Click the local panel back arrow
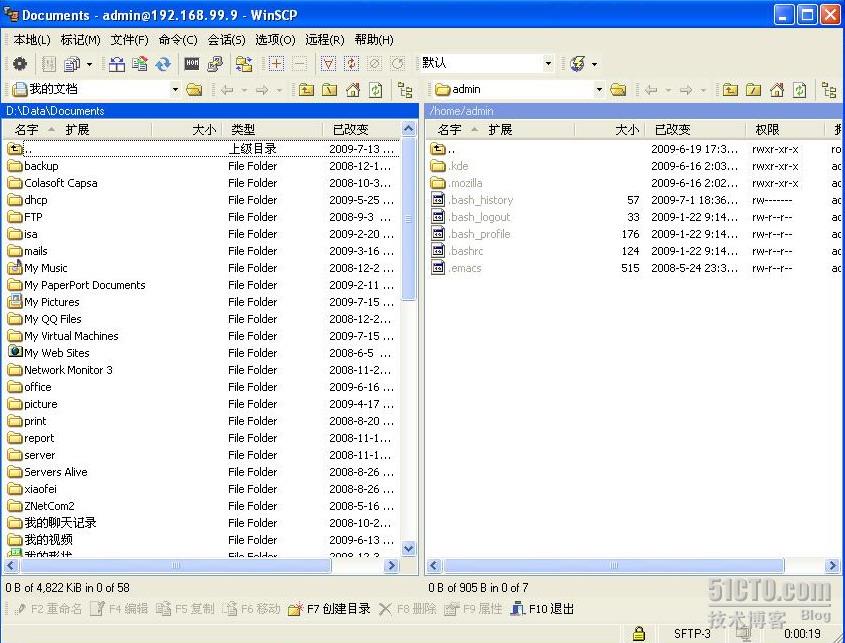This screenshot has width=845, height=643. coord(227,89)
